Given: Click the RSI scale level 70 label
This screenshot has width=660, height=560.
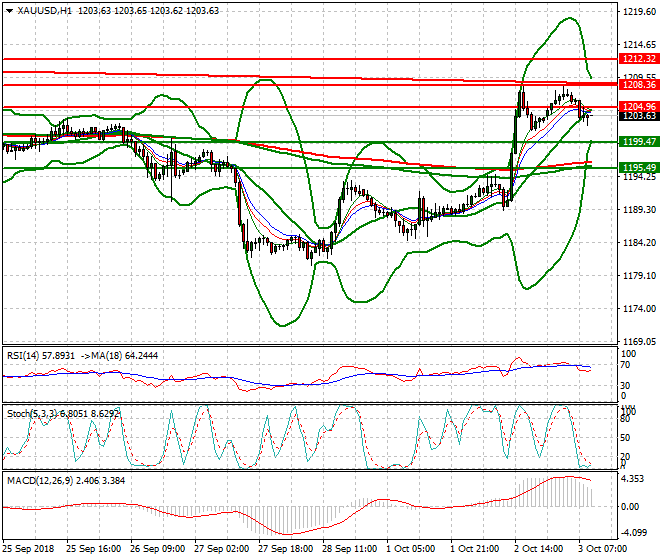Looking at the screenshot, I should pos(625,365).
